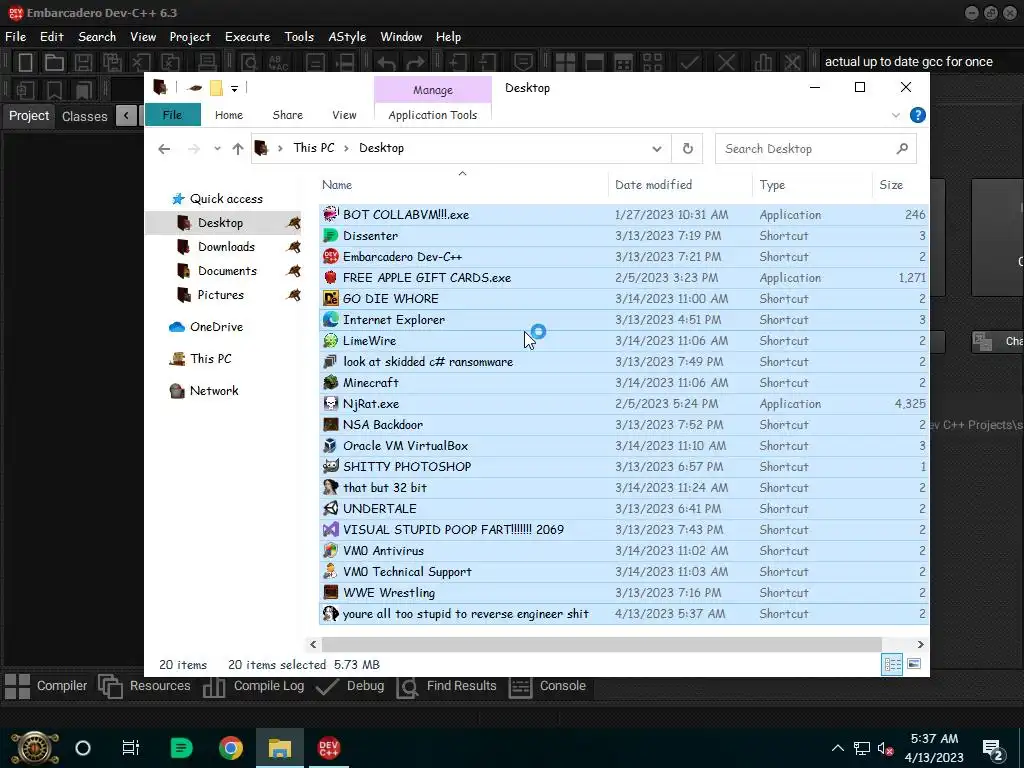This screenshot has height=768, width=1024.
Task: Click Dev-C++ undo toolbar icon
Action: click(386, 63)
